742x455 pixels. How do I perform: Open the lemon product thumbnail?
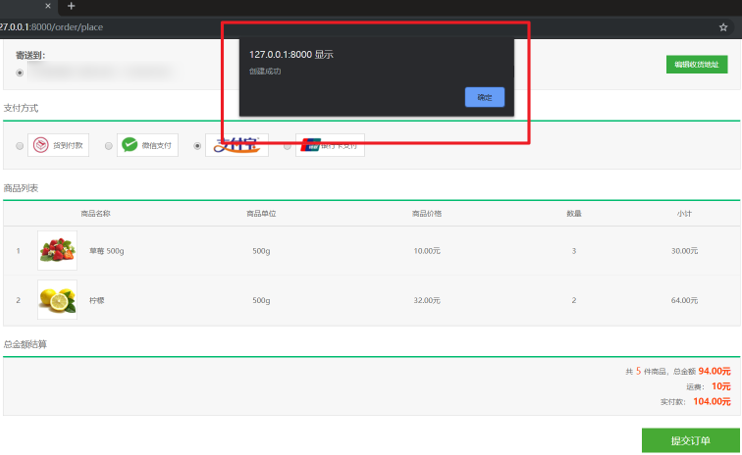[x=57, y=300]
